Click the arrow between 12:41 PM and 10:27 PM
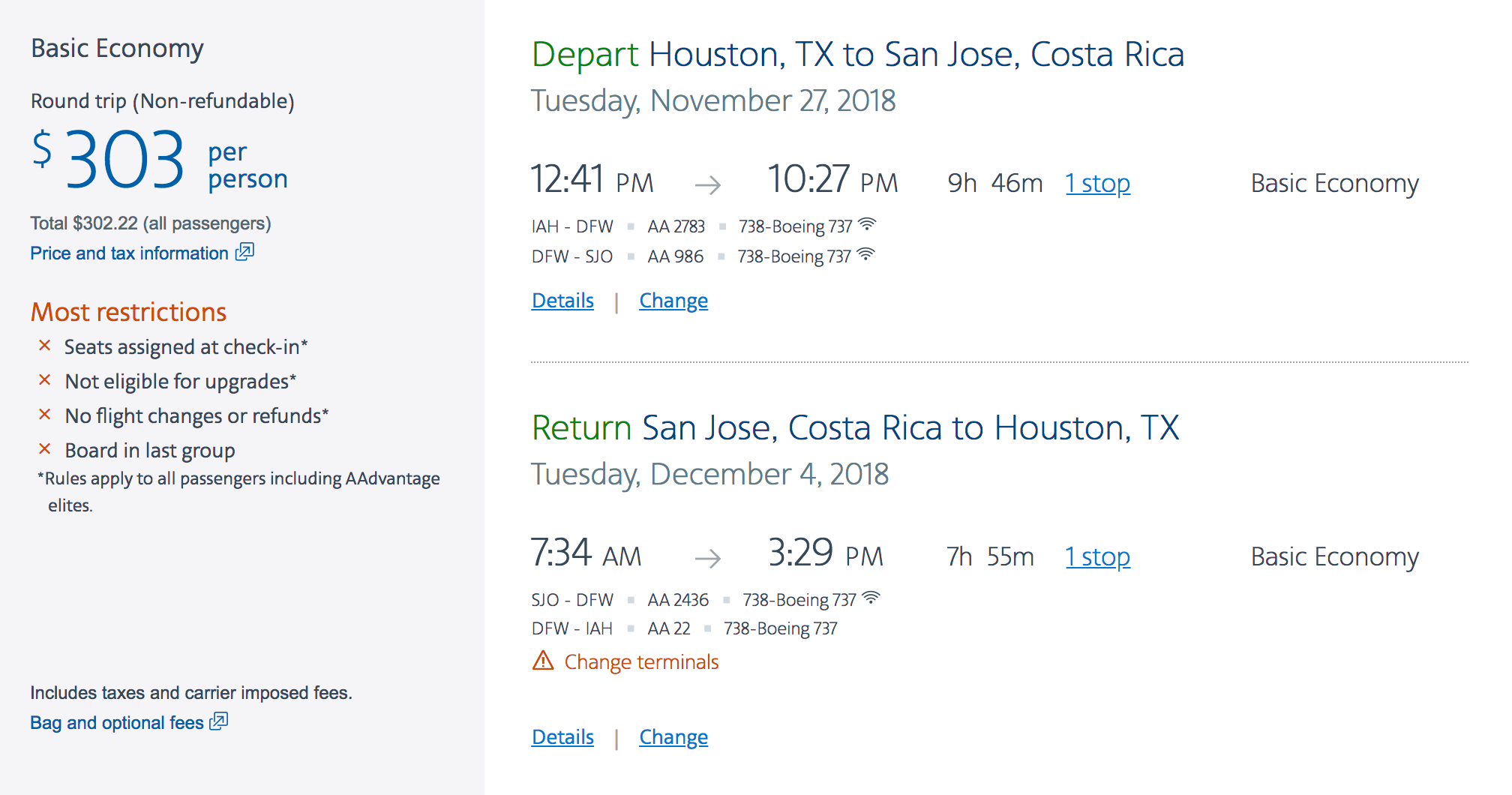This screenshot has height=795, width=1512. (x=708, y=184)
